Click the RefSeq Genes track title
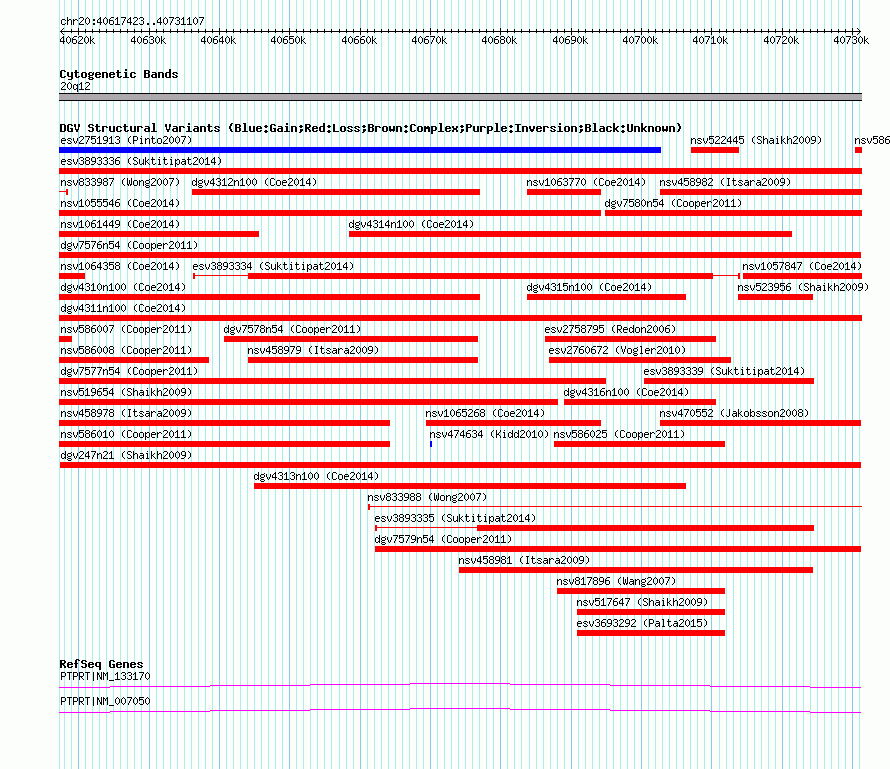This screenshot has height=769, width=890. pyautogui.click(x=102, y=664)
